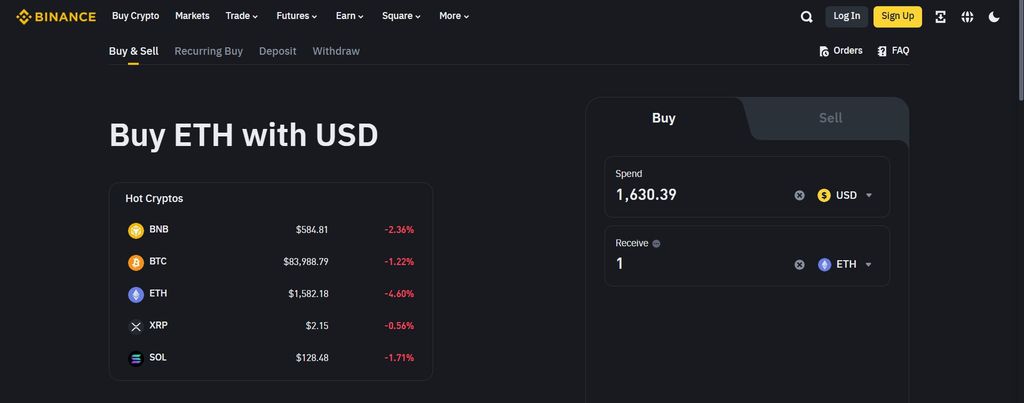Image resolution: width=1024 pixels, height=403 pixels.
Task: Click the FAQ icon link
Action: [x=882, y=51]
